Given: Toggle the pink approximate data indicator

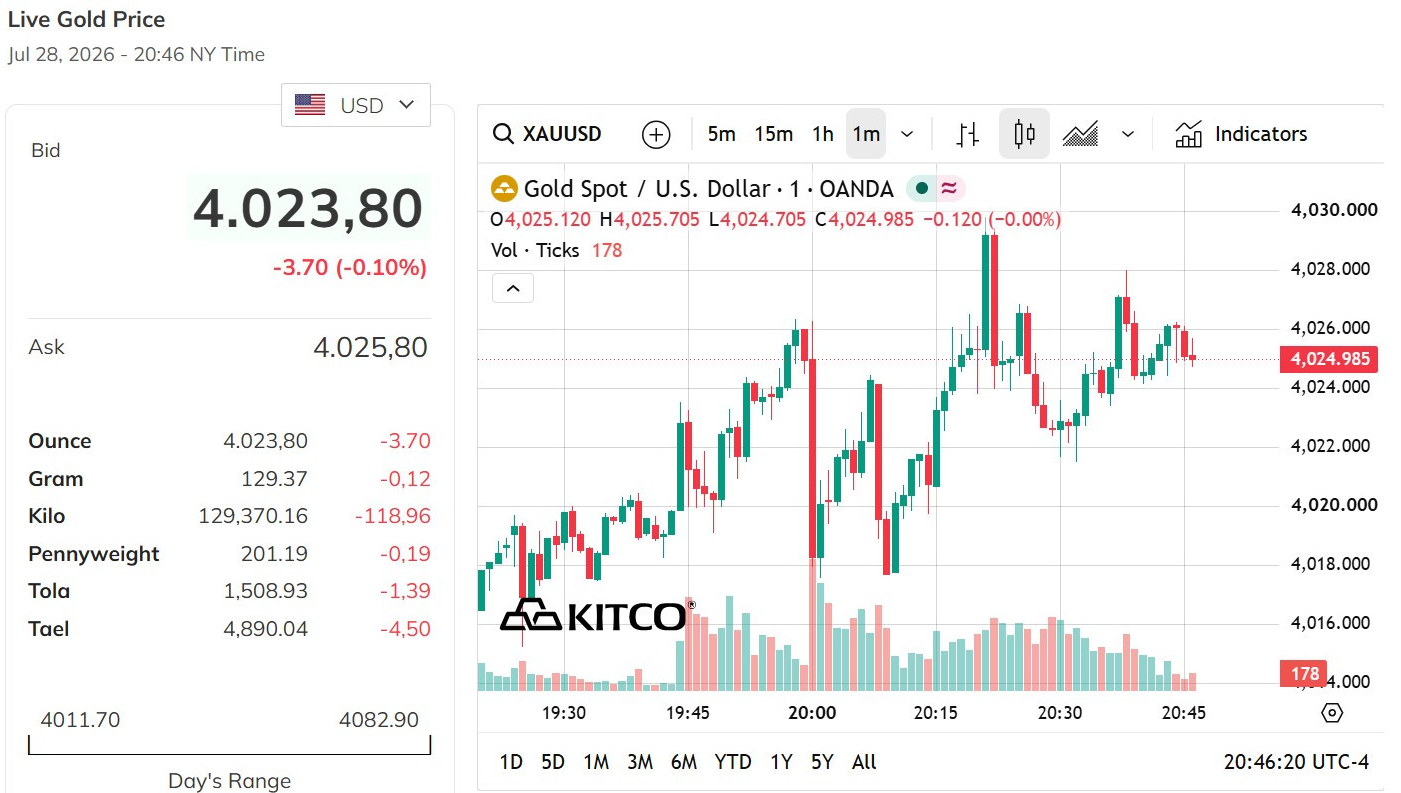Looking at the screenshot, I should [948, 188].
